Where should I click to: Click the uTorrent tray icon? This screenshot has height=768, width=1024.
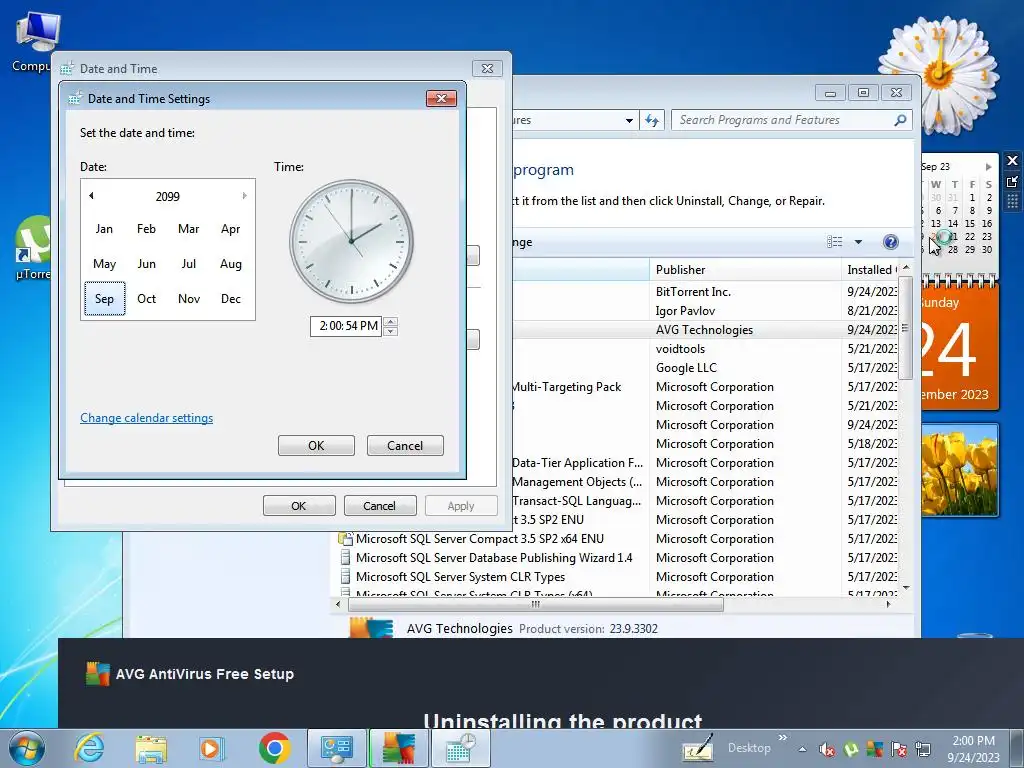pos(851,750)
